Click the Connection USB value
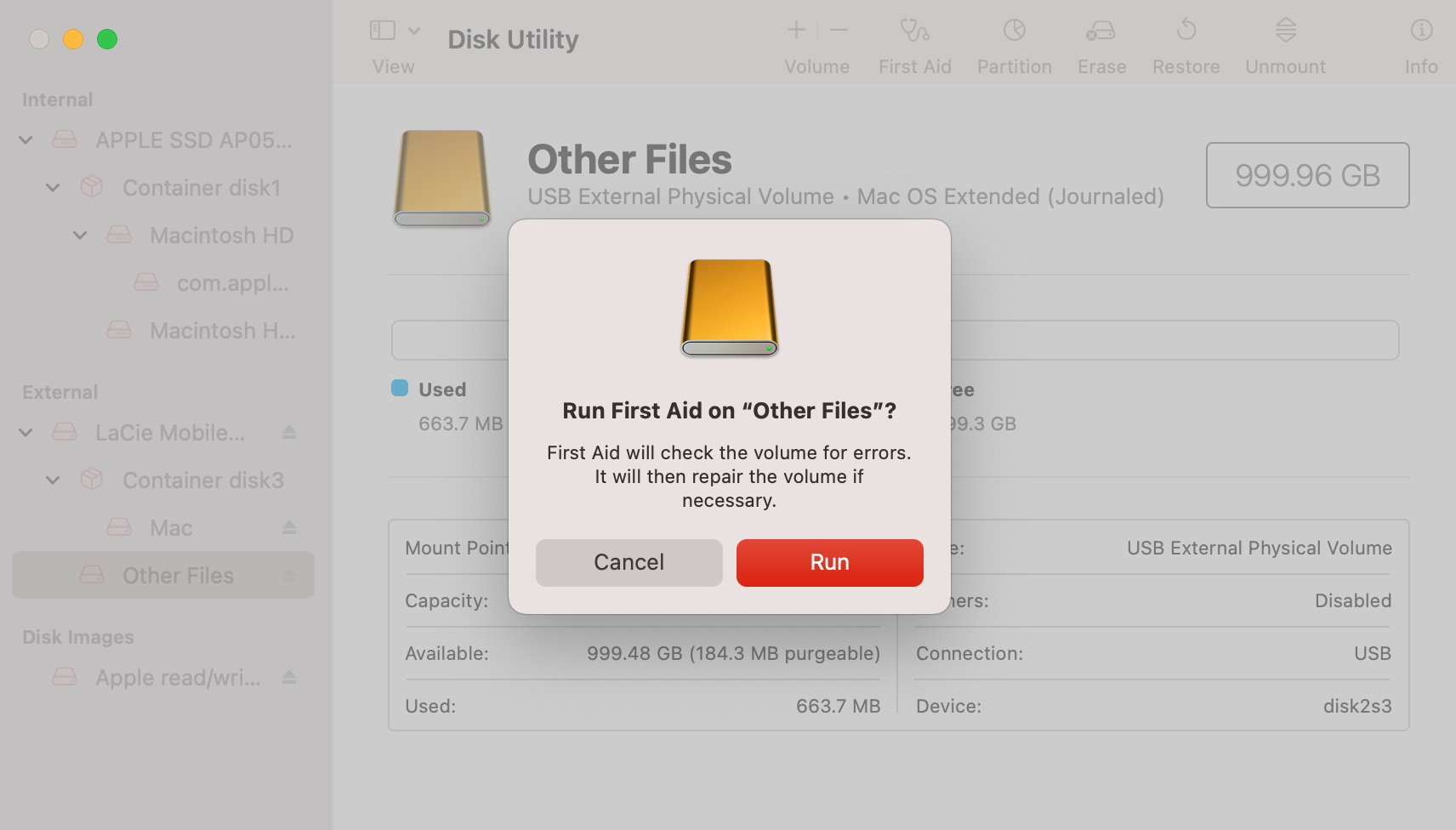The height and width of the screenshot is (830, 1456). coord(1373,653)
